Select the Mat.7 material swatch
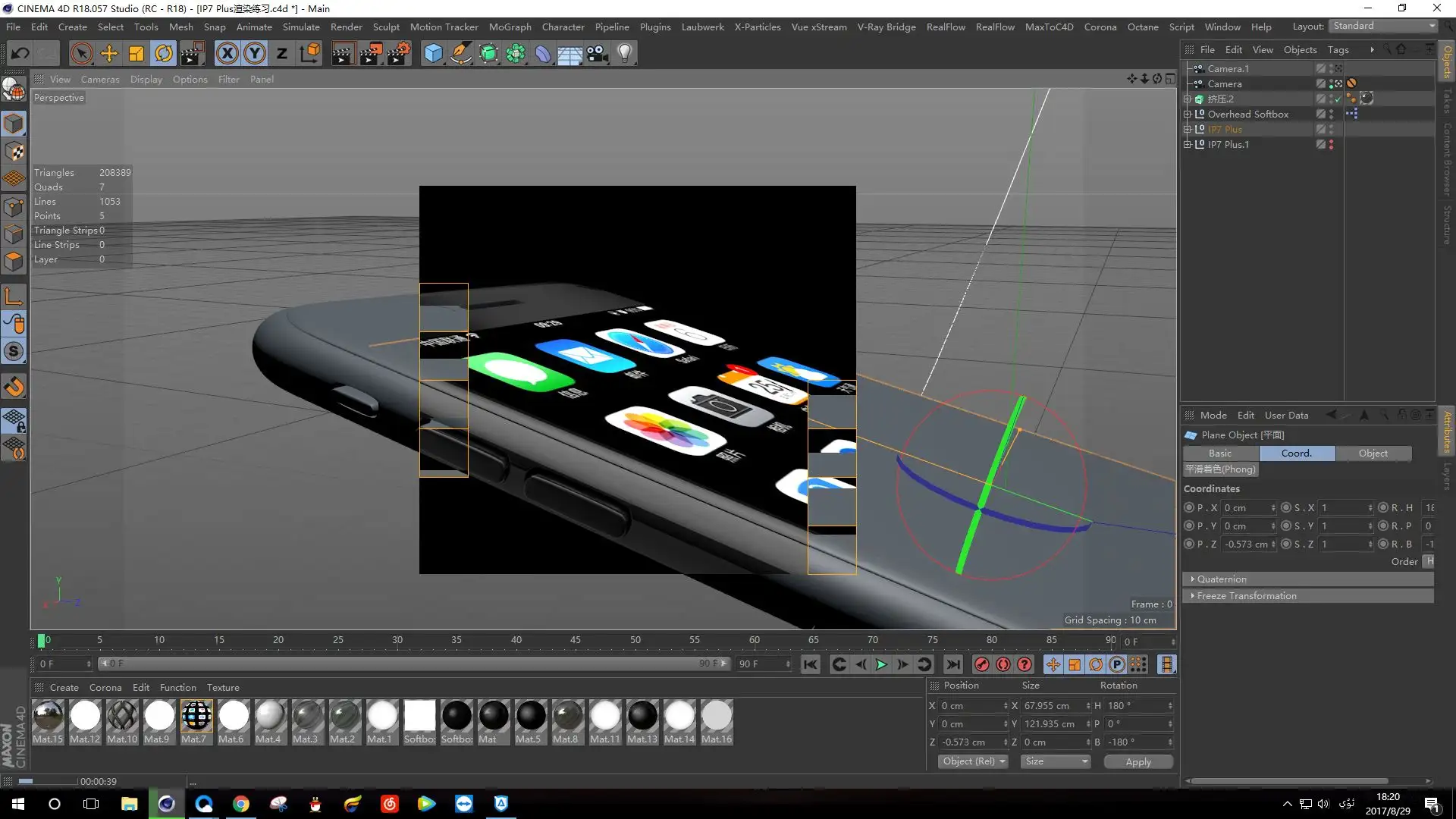1456x819 pixels. tap(196, 721)
